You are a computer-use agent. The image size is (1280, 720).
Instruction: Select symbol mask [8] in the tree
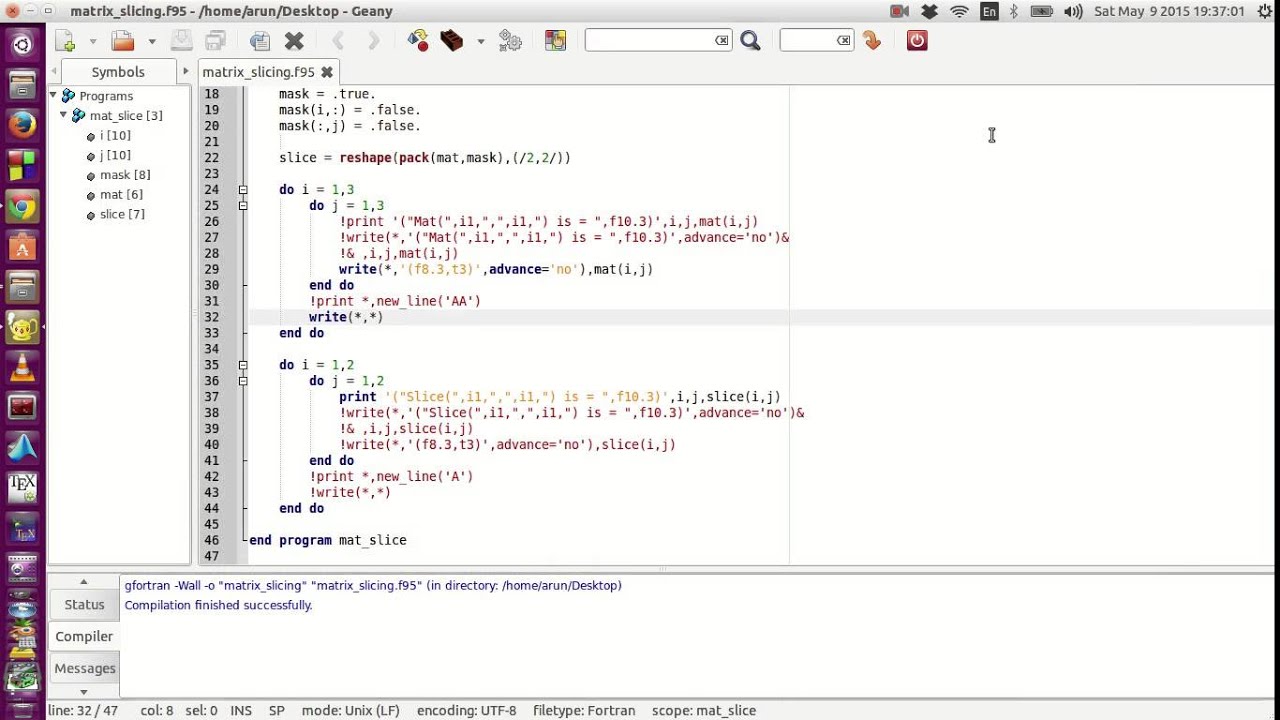coord(125,175)
